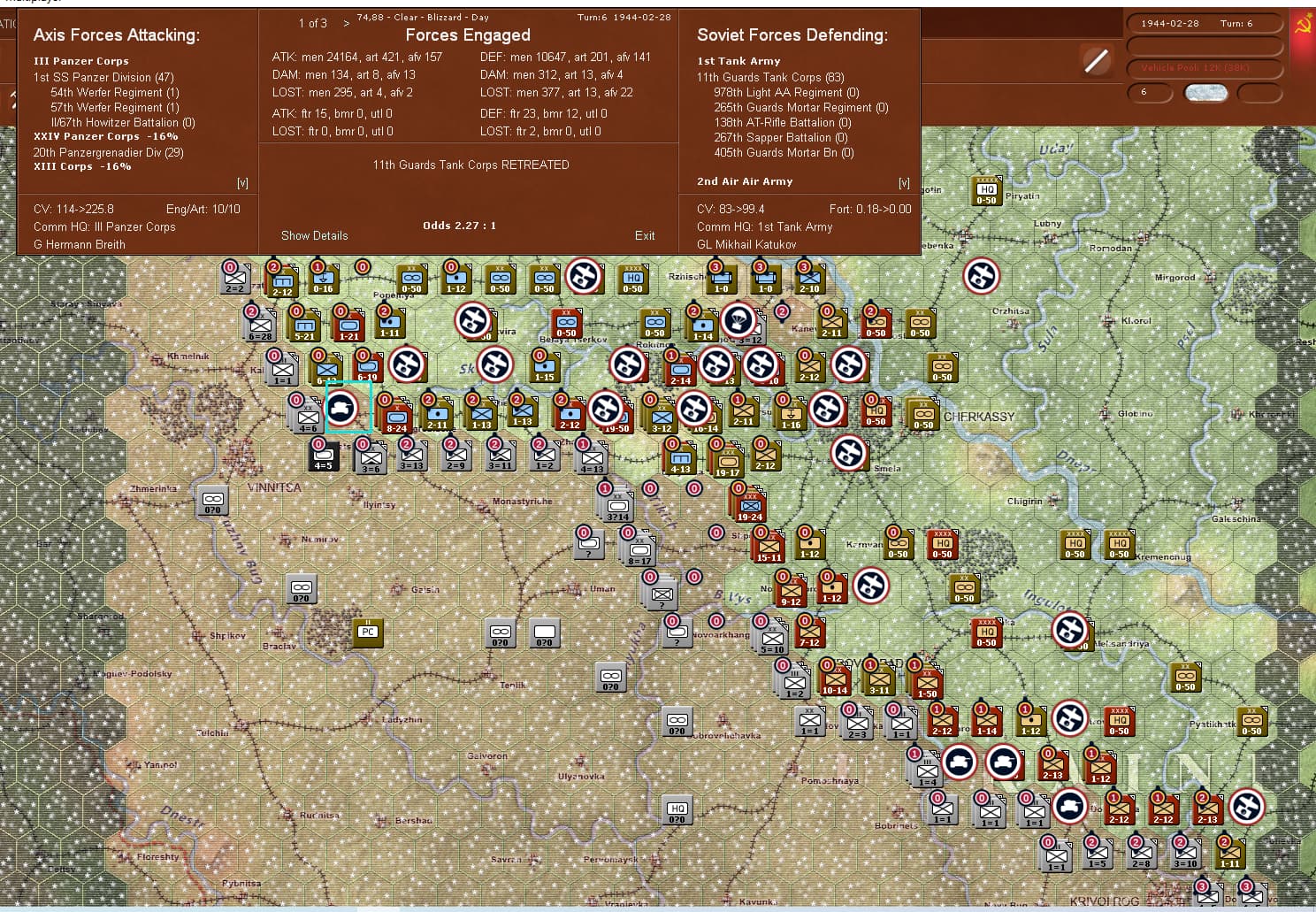Select the Soviet 3-11 infantry counter
This screenshot has width=1316, height=912.
pos(879,678)
